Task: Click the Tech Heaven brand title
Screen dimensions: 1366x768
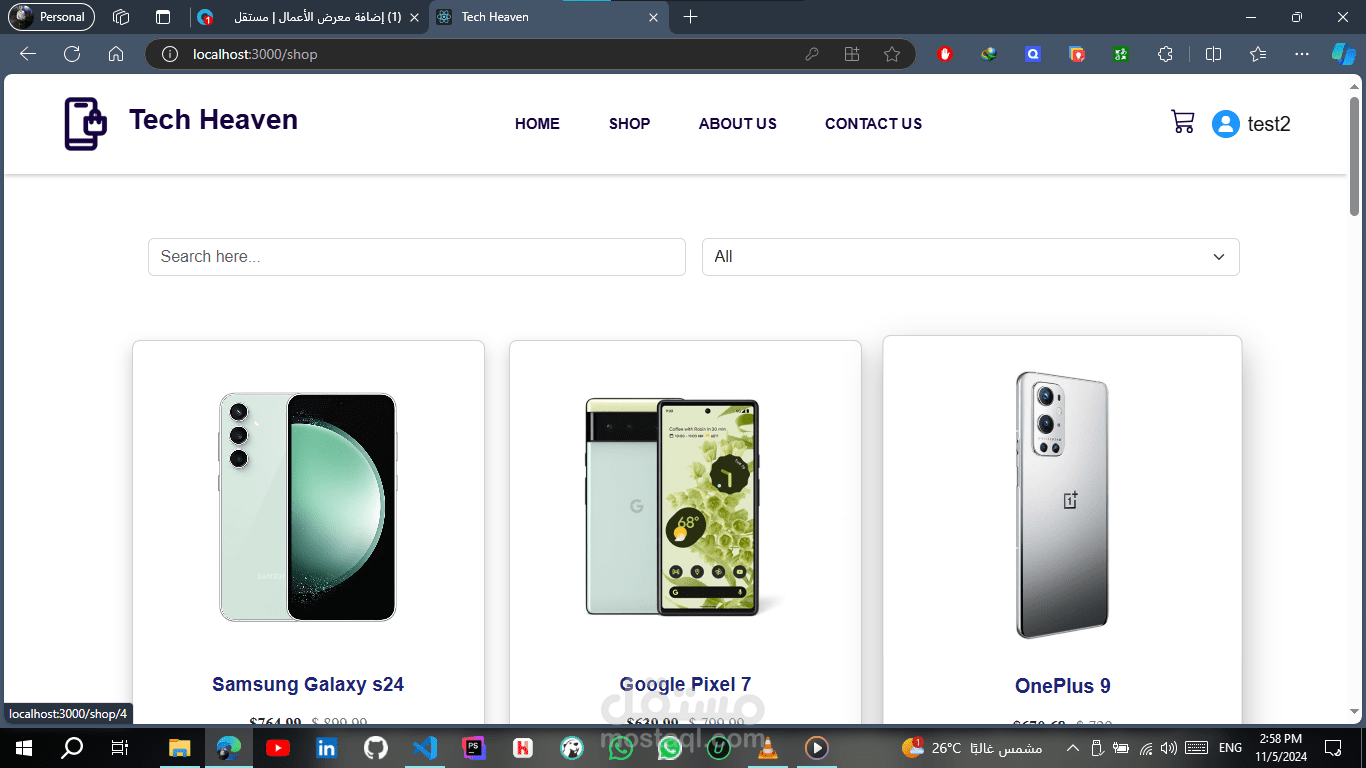Action: 213,120
